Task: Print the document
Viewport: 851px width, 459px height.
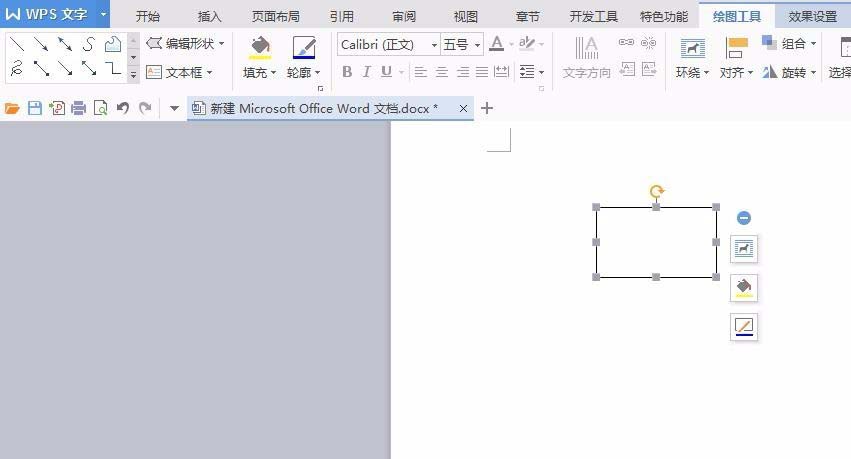Action: tap(79, 109)
